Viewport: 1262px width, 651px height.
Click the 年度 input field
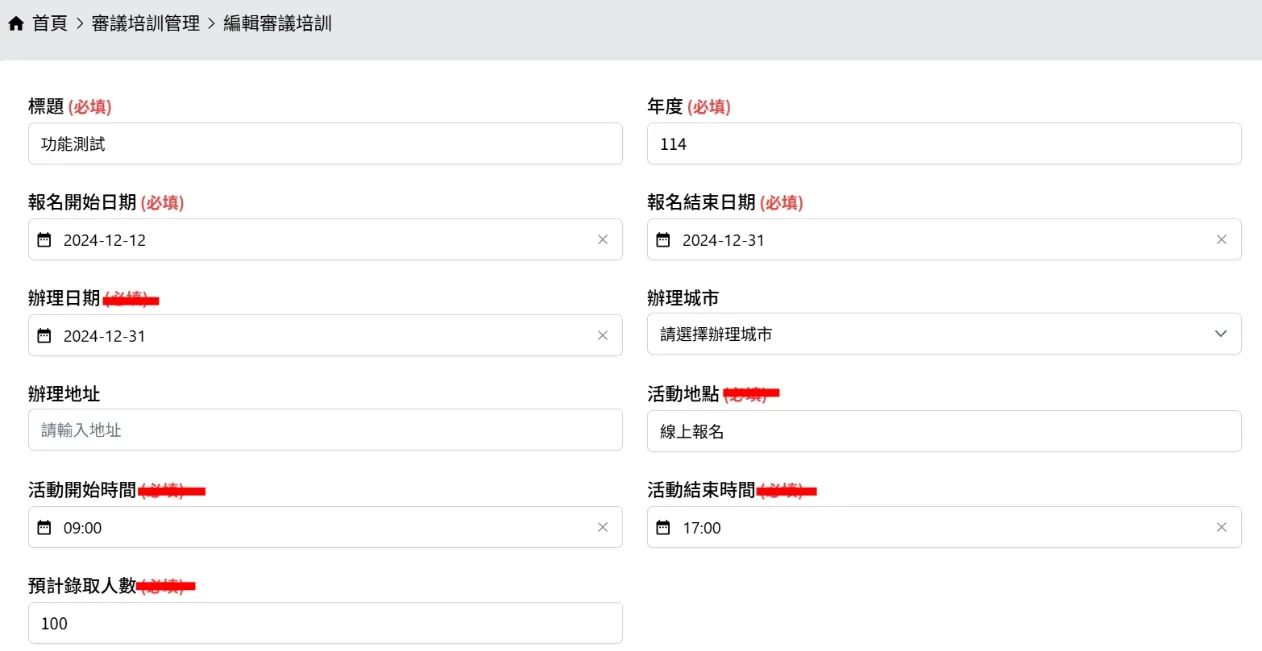click(943, 144)
